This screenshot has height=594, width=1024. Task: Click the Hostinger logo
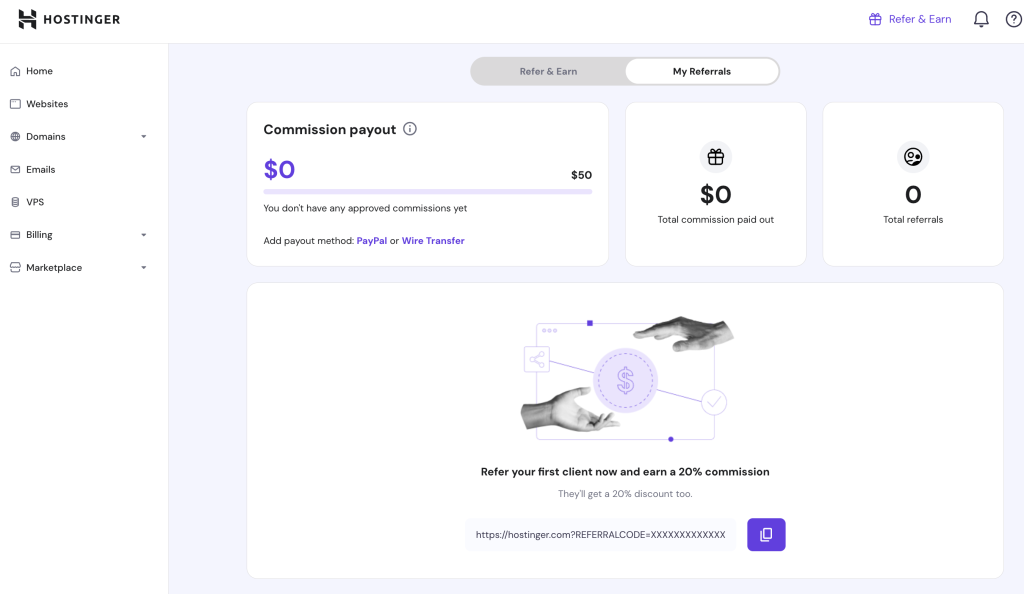coord(69,19)
